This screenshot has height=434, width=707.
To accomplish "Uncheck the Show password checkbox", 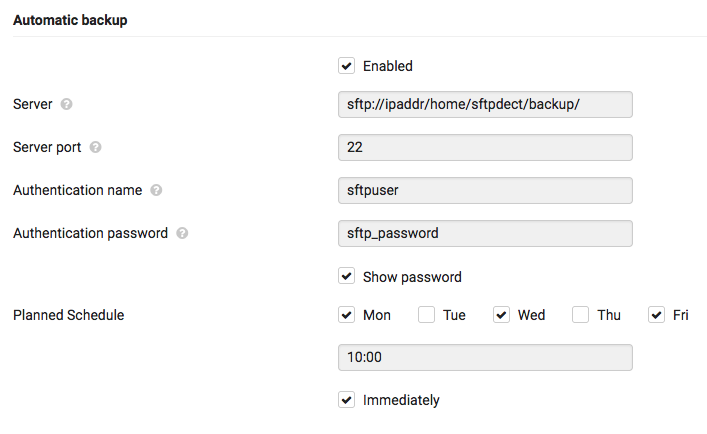I will [x=346, y=276].
